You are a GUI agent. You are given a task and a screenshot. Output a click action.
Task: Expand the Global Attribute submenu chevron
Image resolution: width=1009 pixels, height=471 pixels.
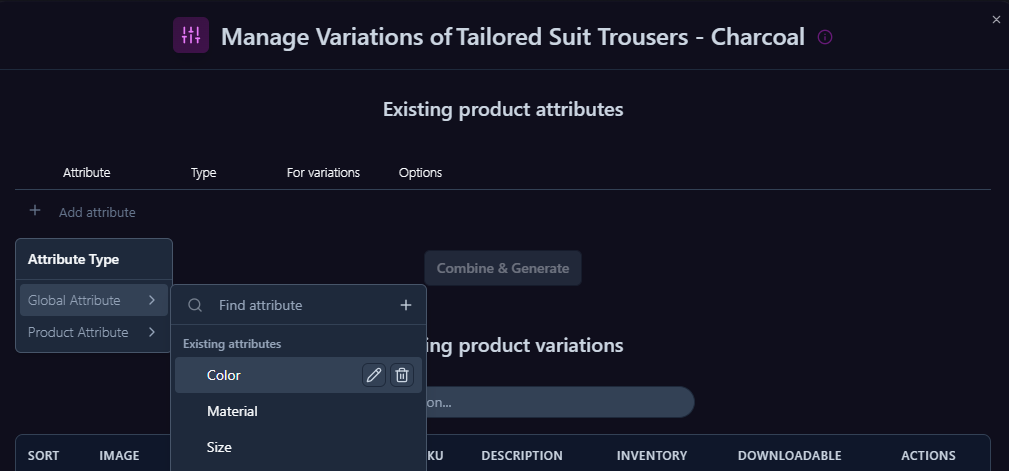(151, 300)
